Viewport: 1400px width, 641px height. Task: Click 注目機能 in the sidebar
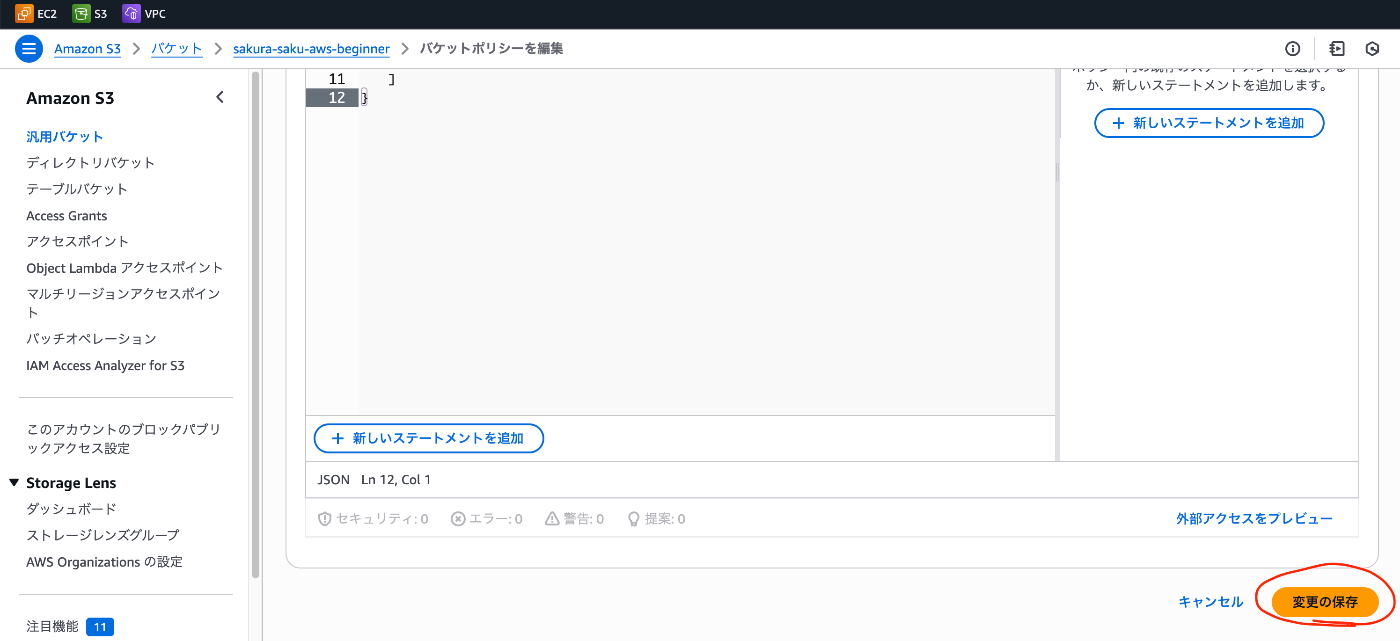pyautogui.click(x=52, y=627)
